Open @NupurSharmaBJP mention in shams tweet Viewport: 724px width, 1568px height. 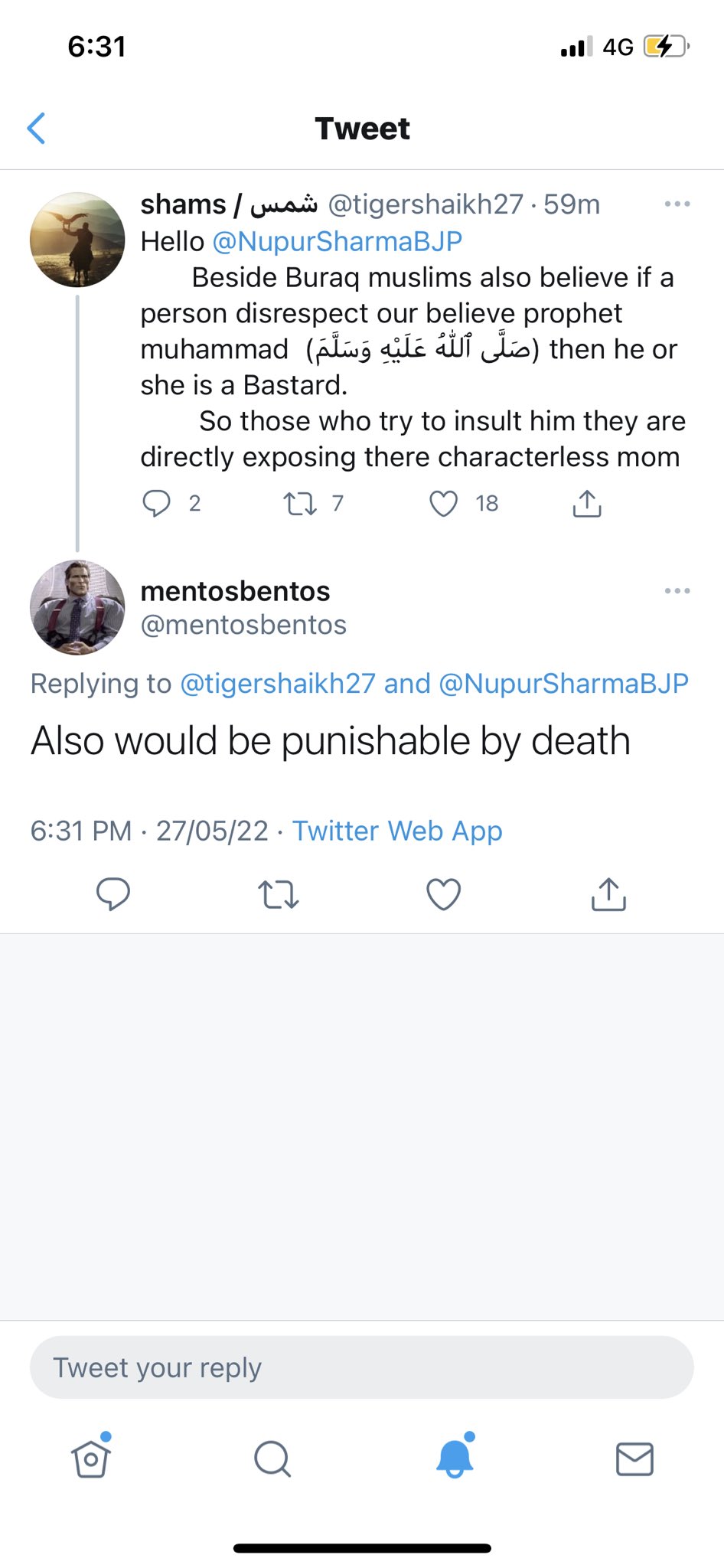point(337,241)
